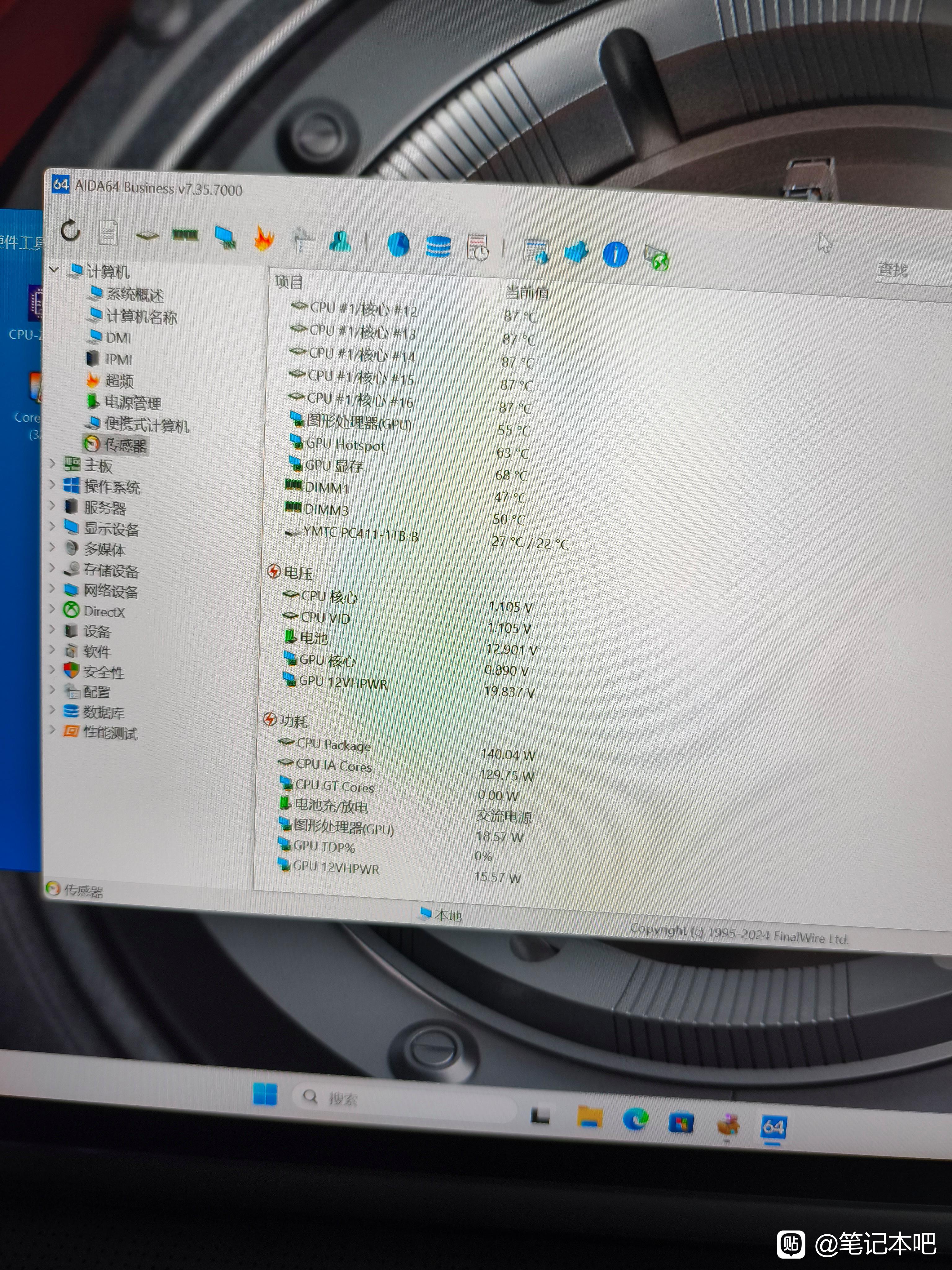Collapse the 计算机 tree node
Screen dimensions: 952x1270
[x=55, y=269]
